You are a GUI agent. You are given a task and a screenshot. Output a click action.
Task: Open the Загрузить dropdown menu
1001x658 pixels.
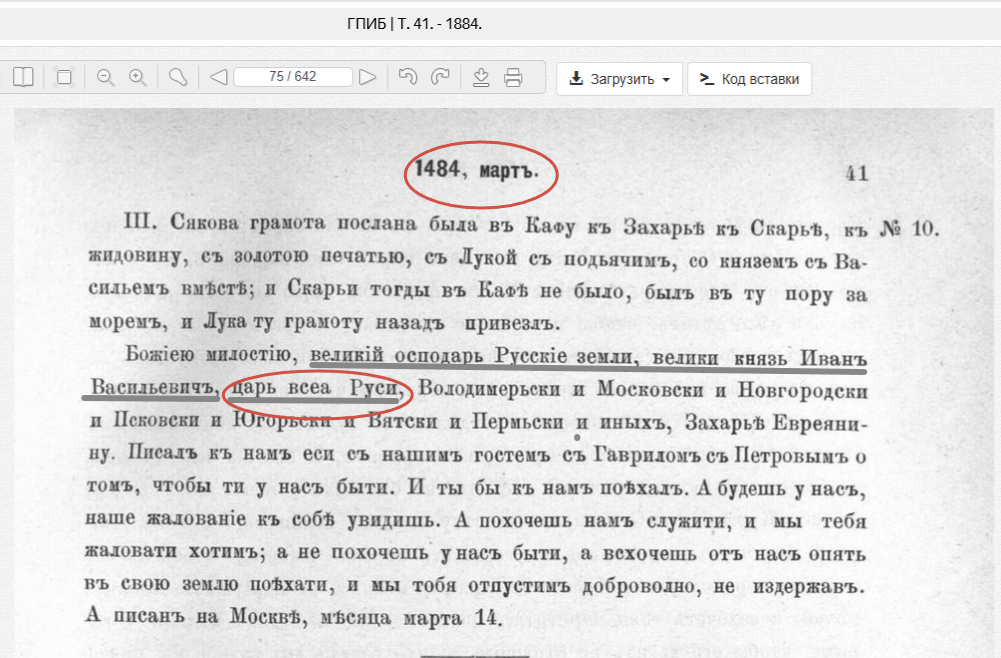point(619,79)
